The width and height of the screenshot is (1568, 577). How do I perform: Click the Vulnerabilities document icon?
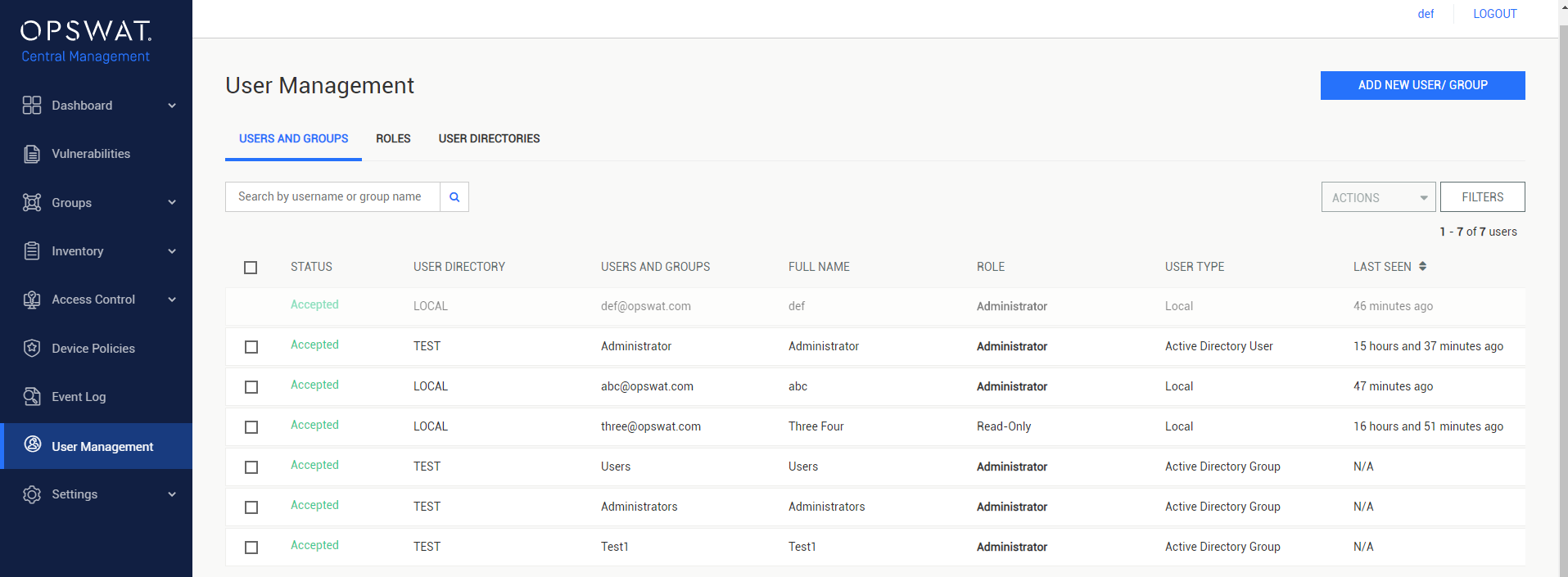(32, 154)
